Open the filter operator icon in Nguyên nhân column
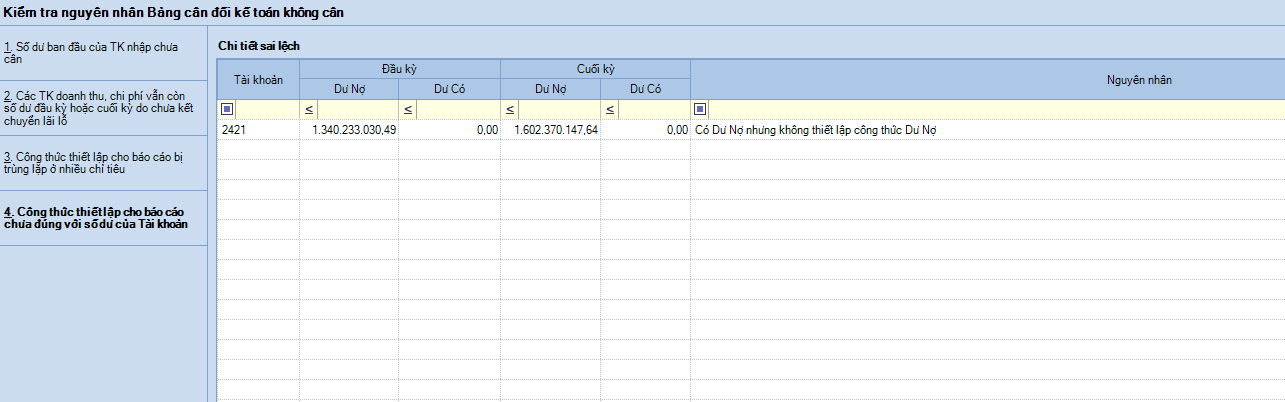Viewport: 1285px width, 402px height. pyautogui.click(x=700, y=109)
